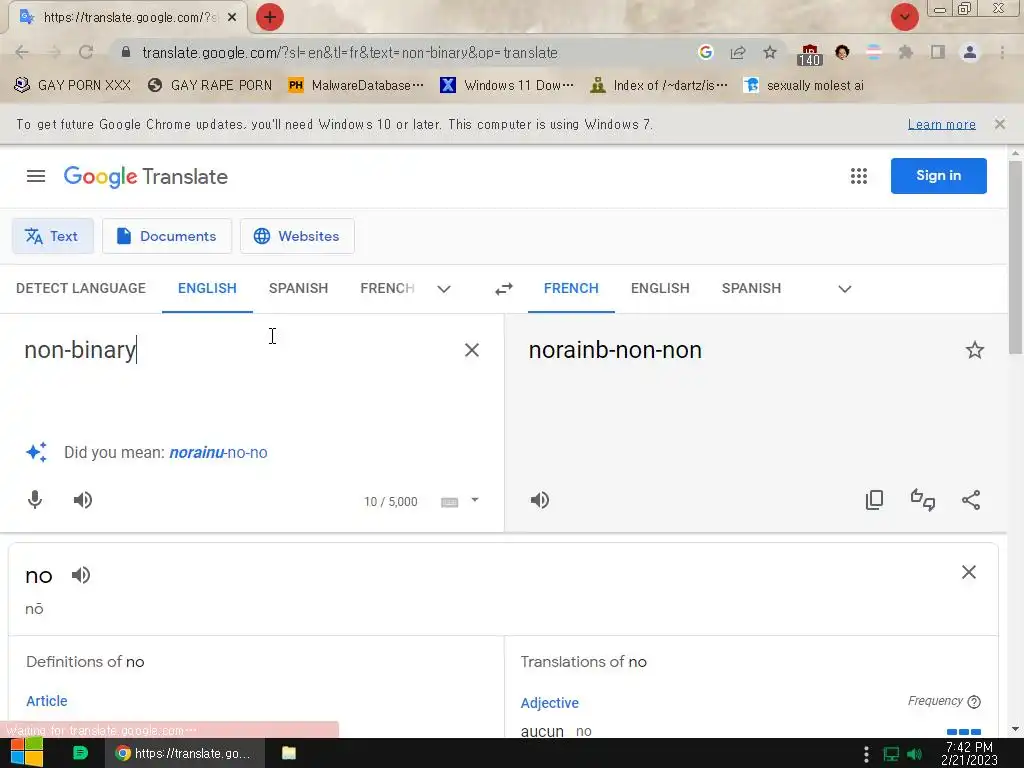Share this page from the address bar
The image size is (1024, 768).
click(738, 52)
